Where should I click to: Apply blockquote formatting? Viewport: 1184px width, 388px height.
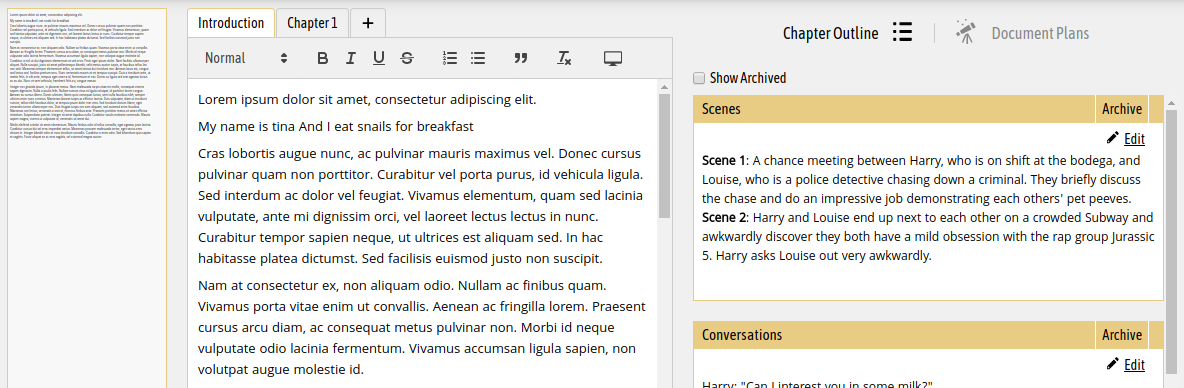520,58
